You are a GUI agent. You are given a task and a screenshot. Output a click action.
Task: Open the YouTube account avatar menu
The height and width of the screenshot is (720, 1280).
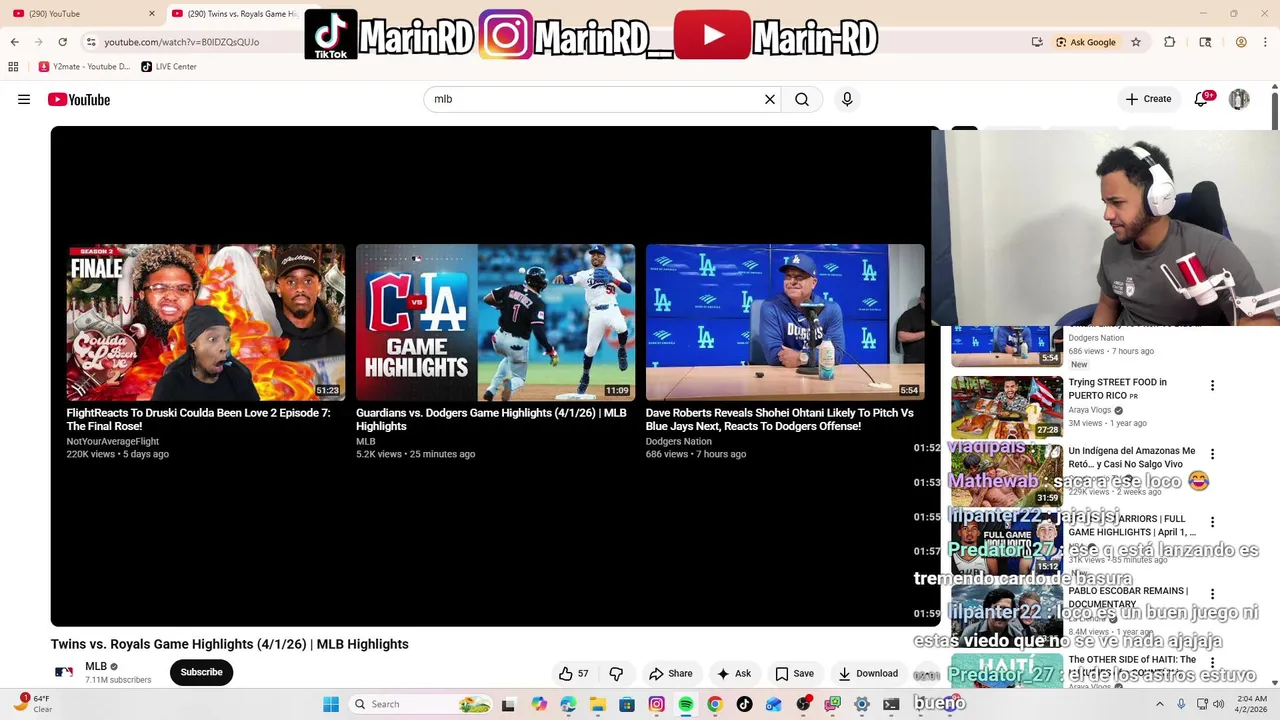[1239, 99]
